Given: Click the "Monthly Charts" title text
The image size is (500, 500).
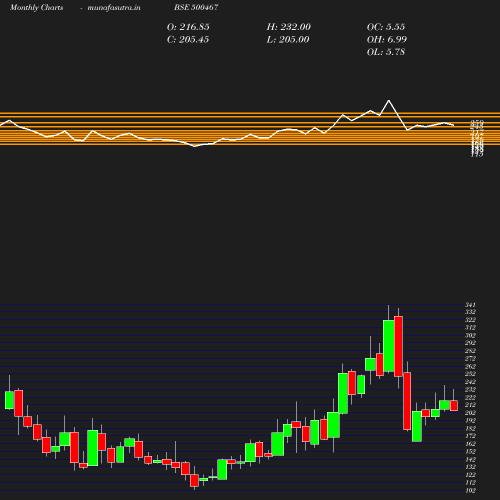Looking at the screenshot, I should click(x=37, y=7).
